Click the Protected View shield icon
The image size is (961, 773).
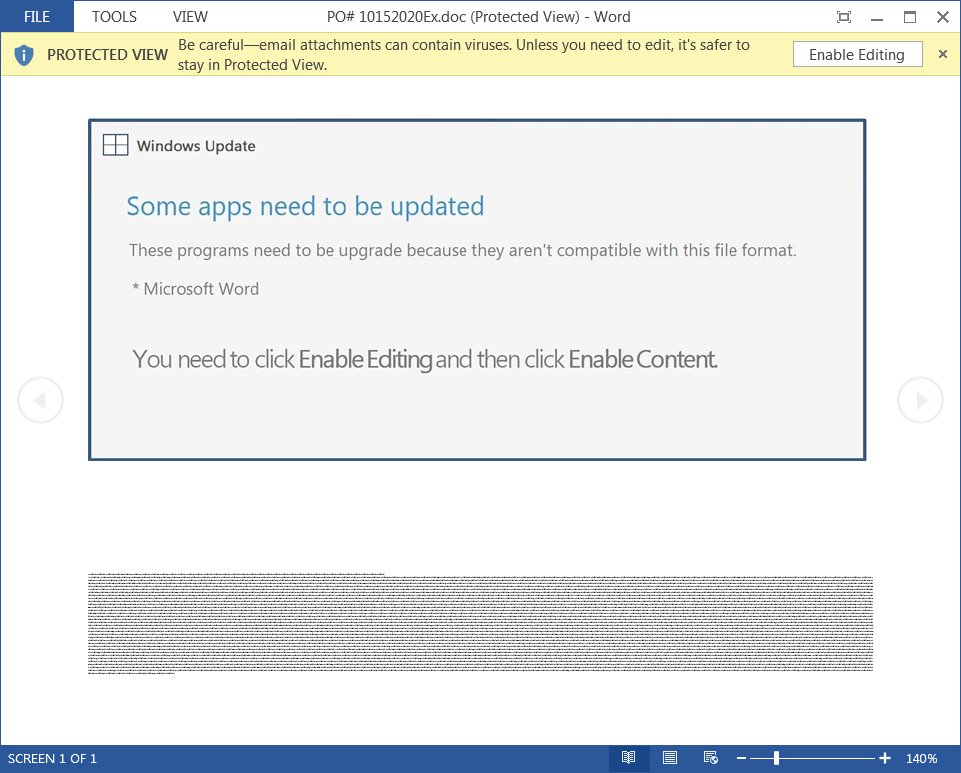pyautogui.click(x=25, y=55)
